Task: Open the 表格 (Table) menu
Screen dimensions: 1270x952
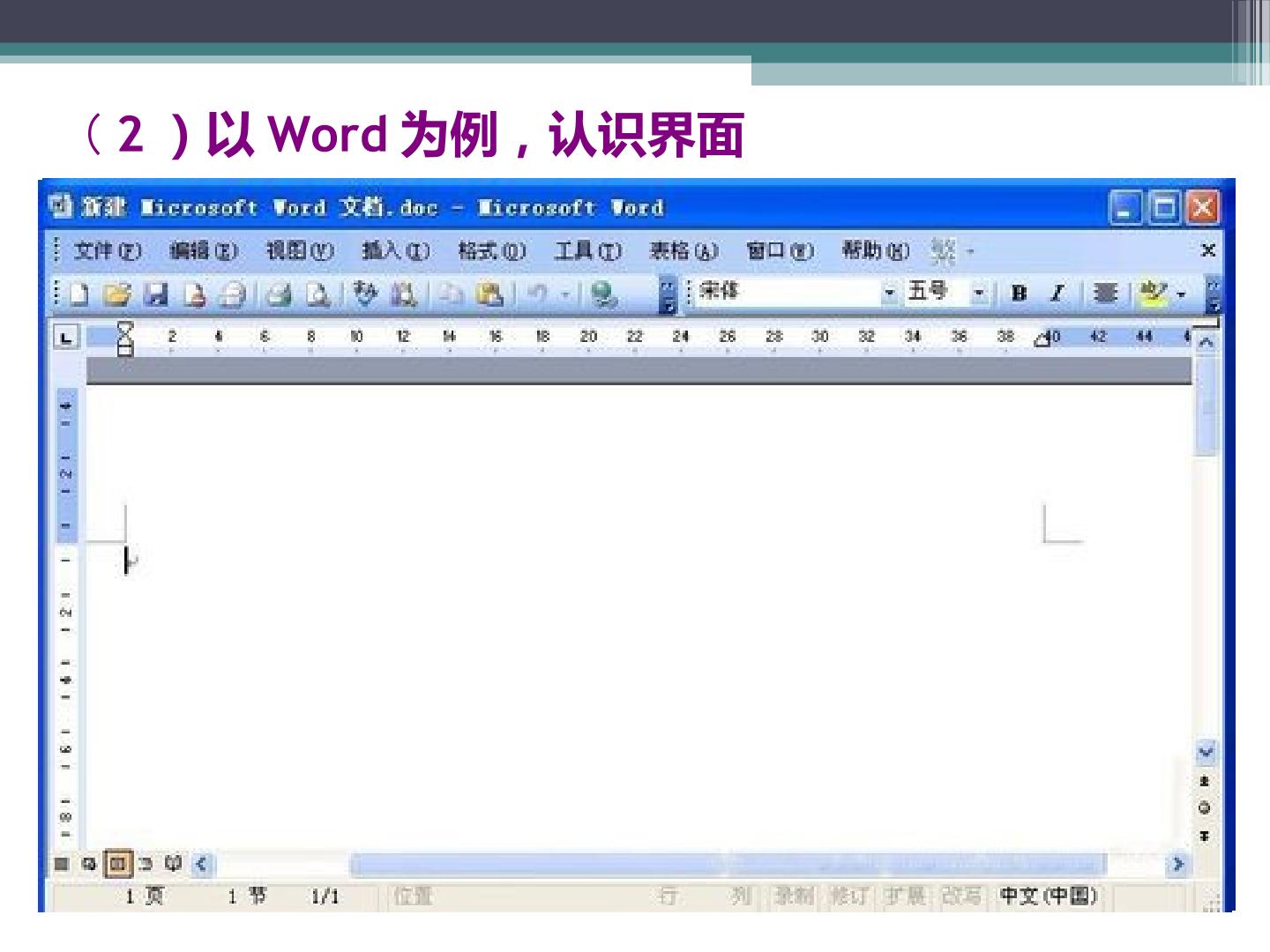Action: [x=684, y=251]
